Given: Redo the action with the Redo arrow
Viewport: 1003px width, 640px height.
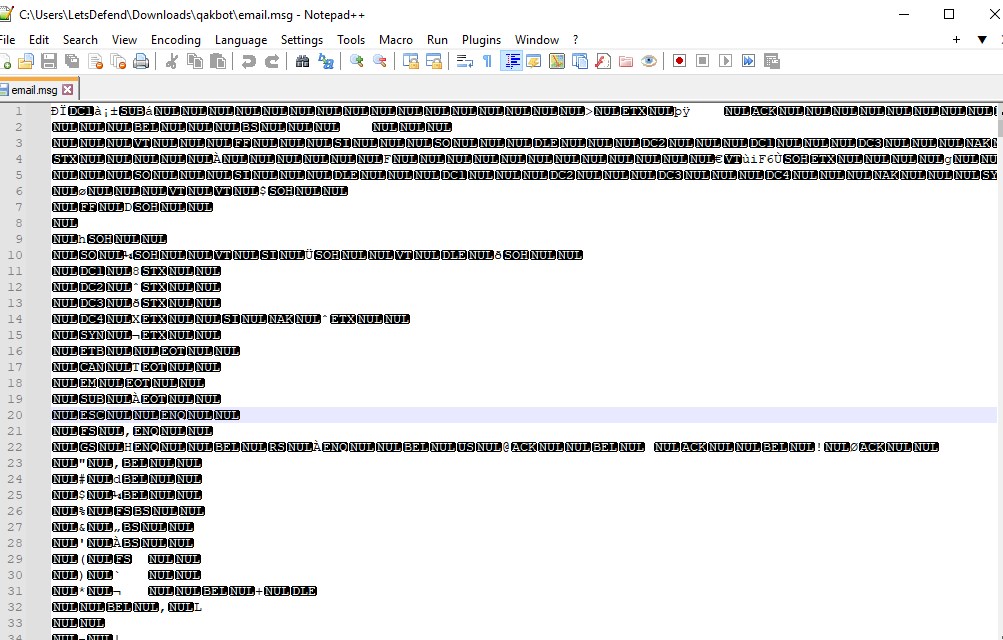Looking at the screenshot, I should (x=272, y=61).
